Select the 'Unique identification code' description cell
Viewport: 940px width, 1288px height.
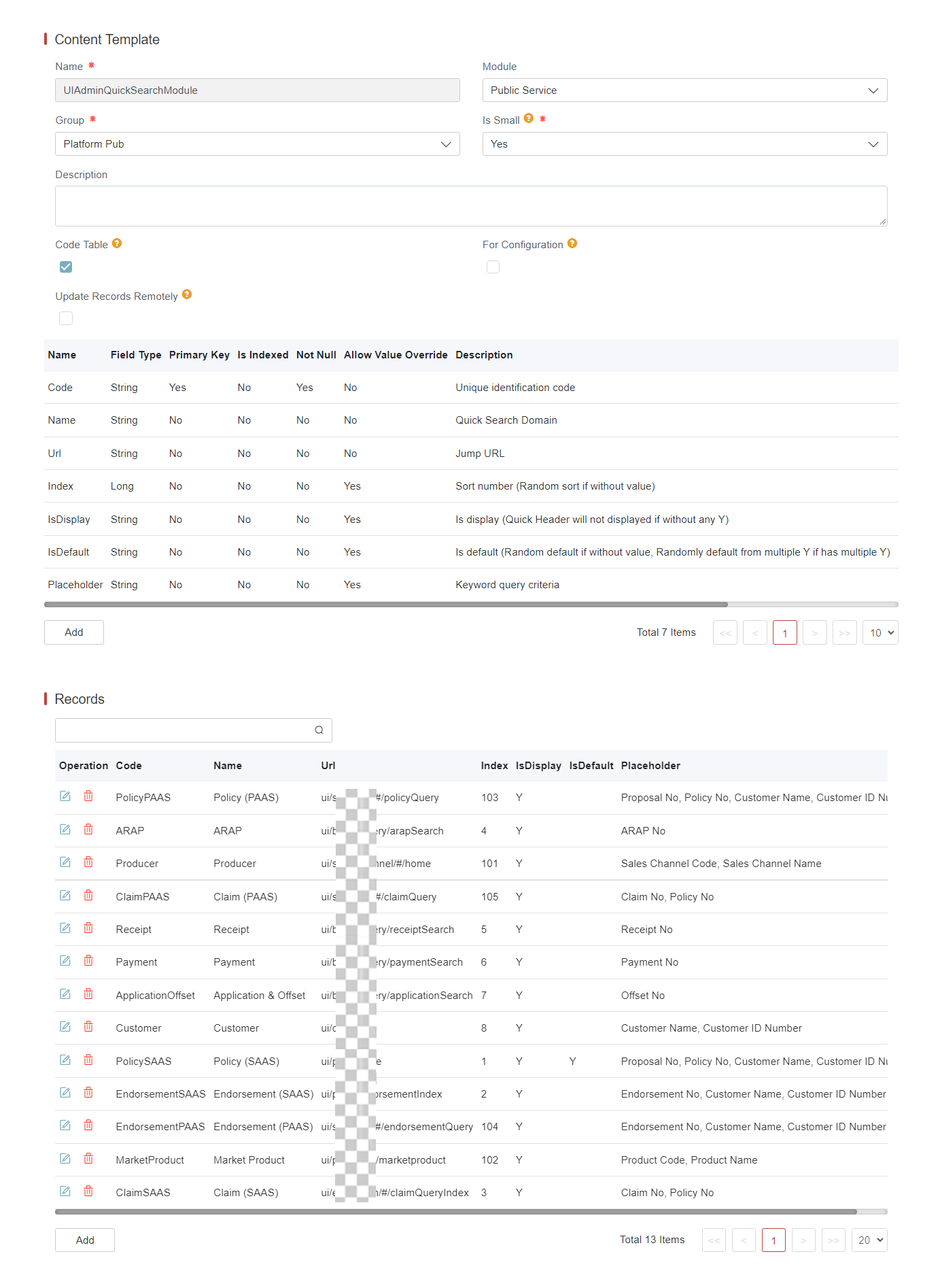515,388
